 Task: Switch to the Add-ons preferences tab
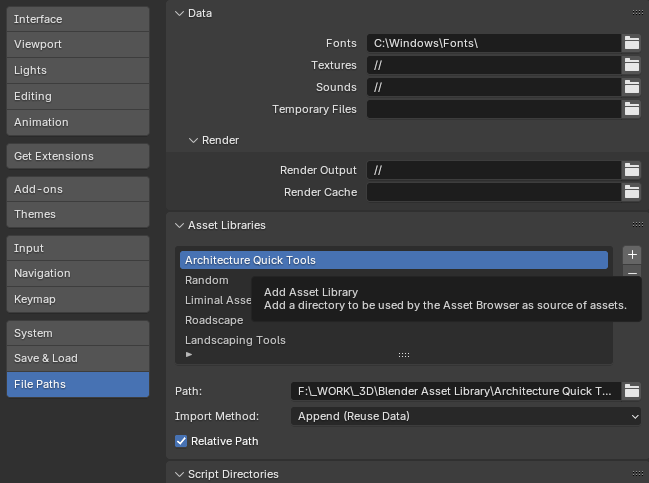[x=78, y=189]
